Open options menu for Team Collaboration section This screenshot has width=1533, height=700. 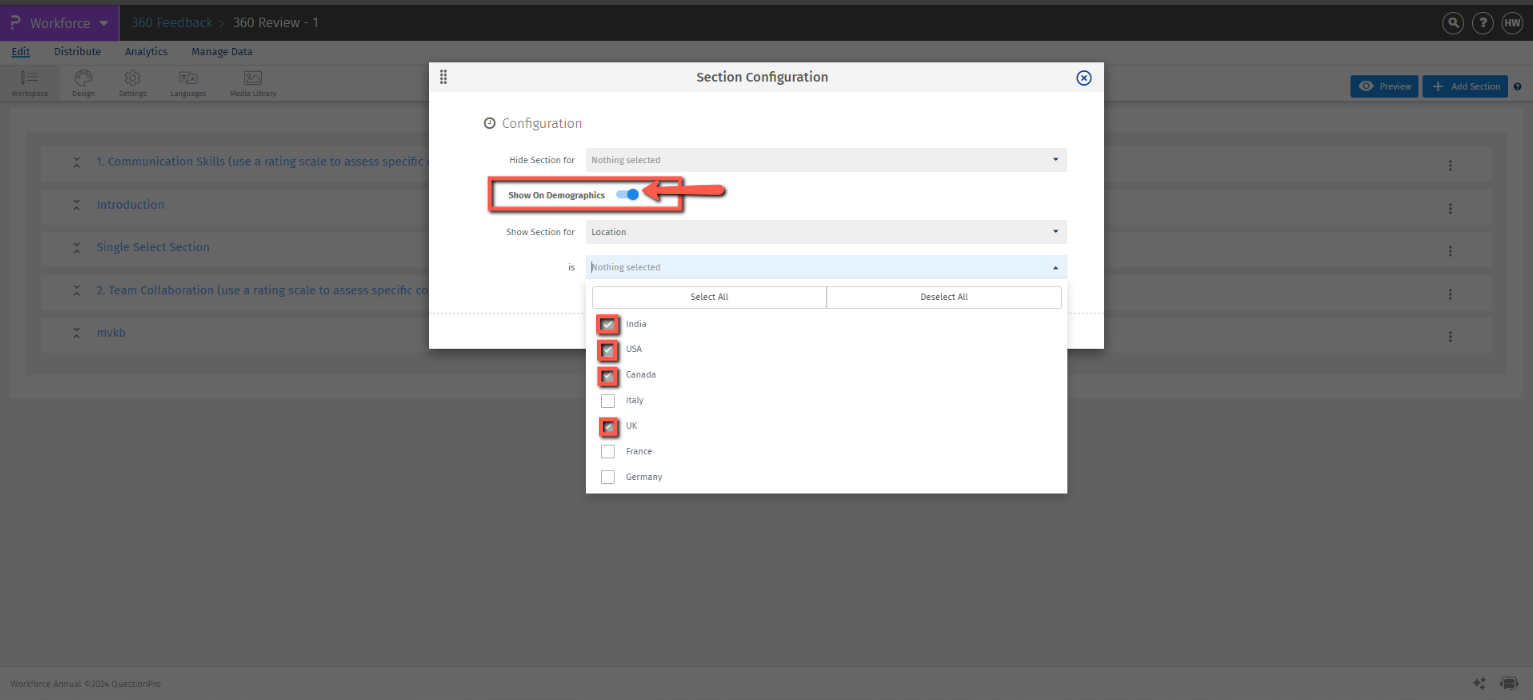tap(1450, 295)
